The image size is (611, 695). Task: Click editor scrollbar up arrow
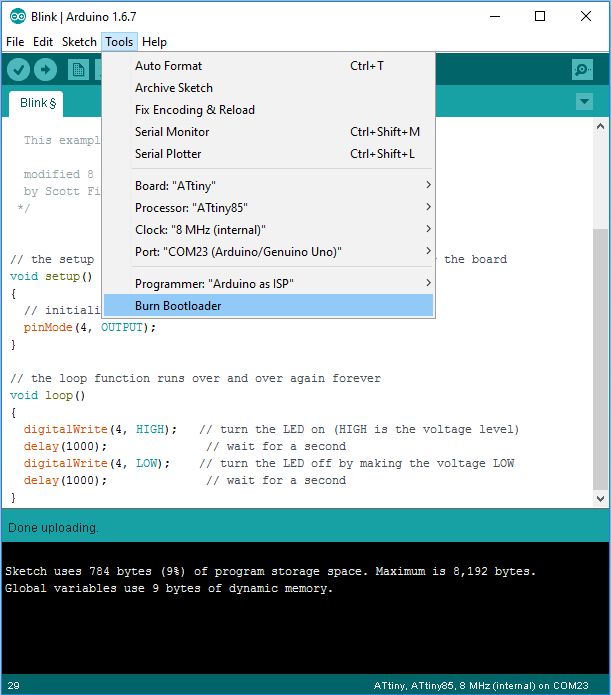coord(600,126)
